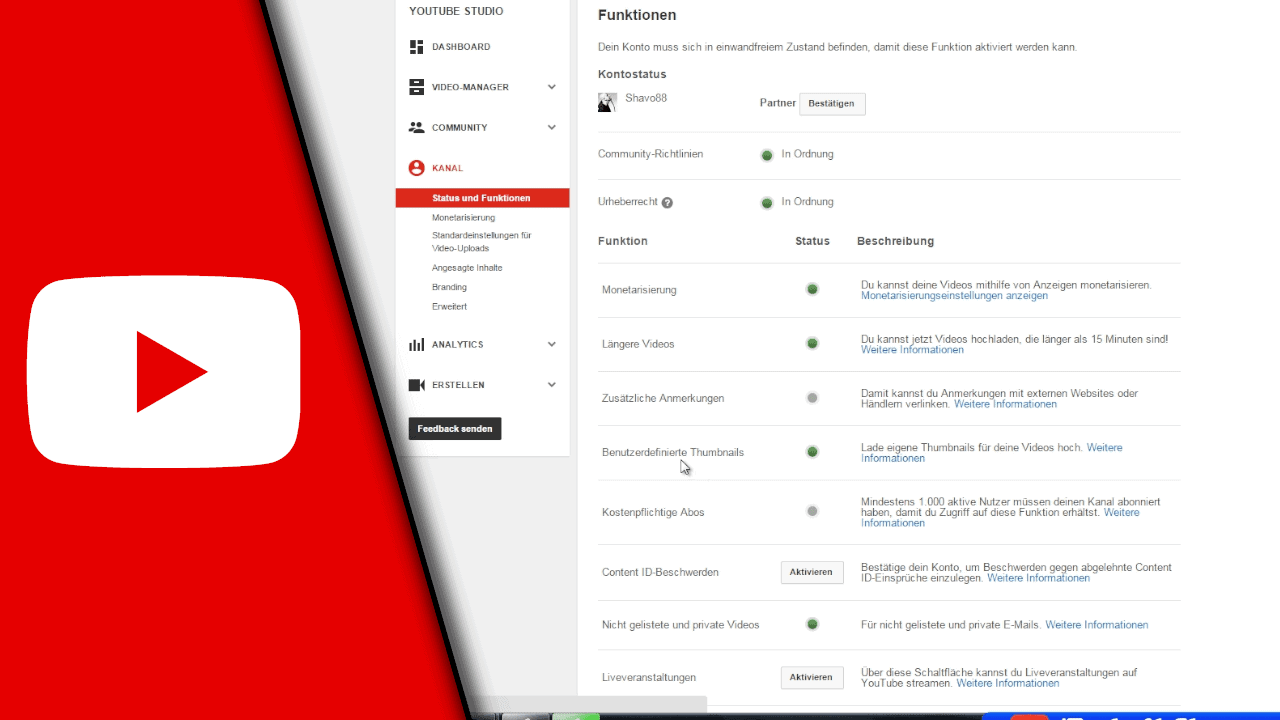Screen dimensions: 1280x720
Task: Expand the Community section chevron
Action: pos(552,128)
